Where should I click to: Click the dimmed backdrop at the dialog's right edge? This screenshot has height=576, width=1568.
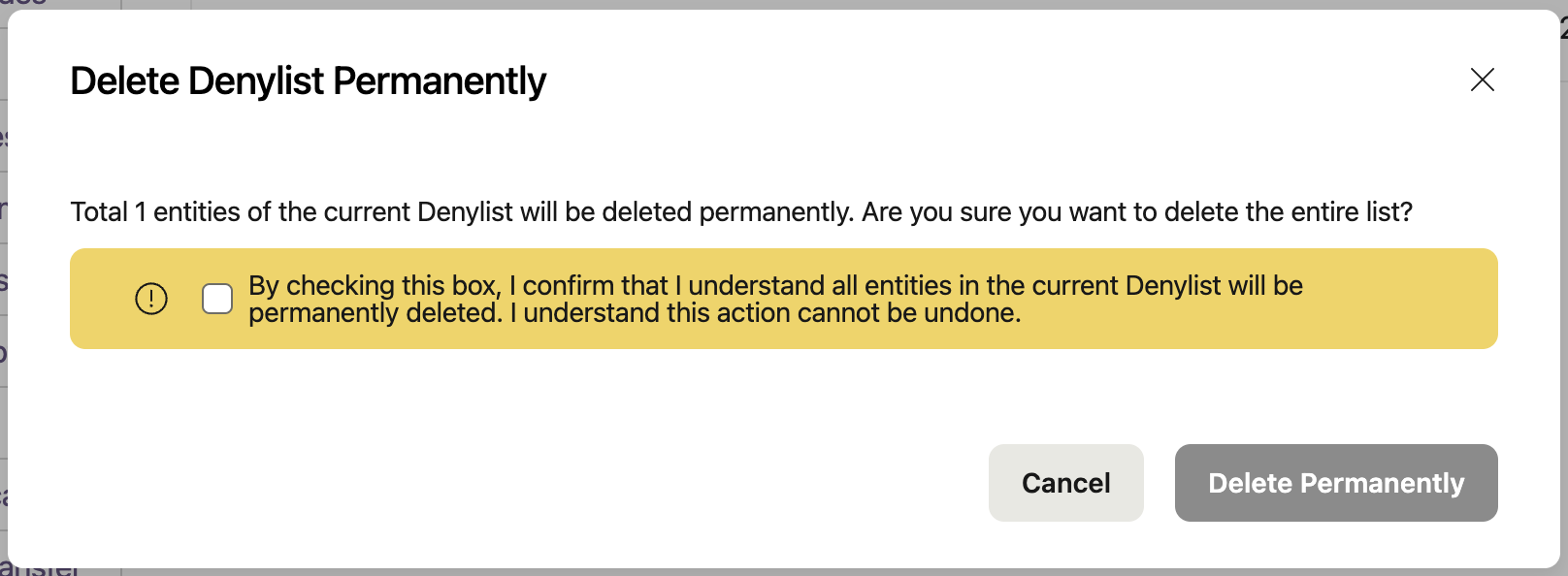(x=1564, y=291)
